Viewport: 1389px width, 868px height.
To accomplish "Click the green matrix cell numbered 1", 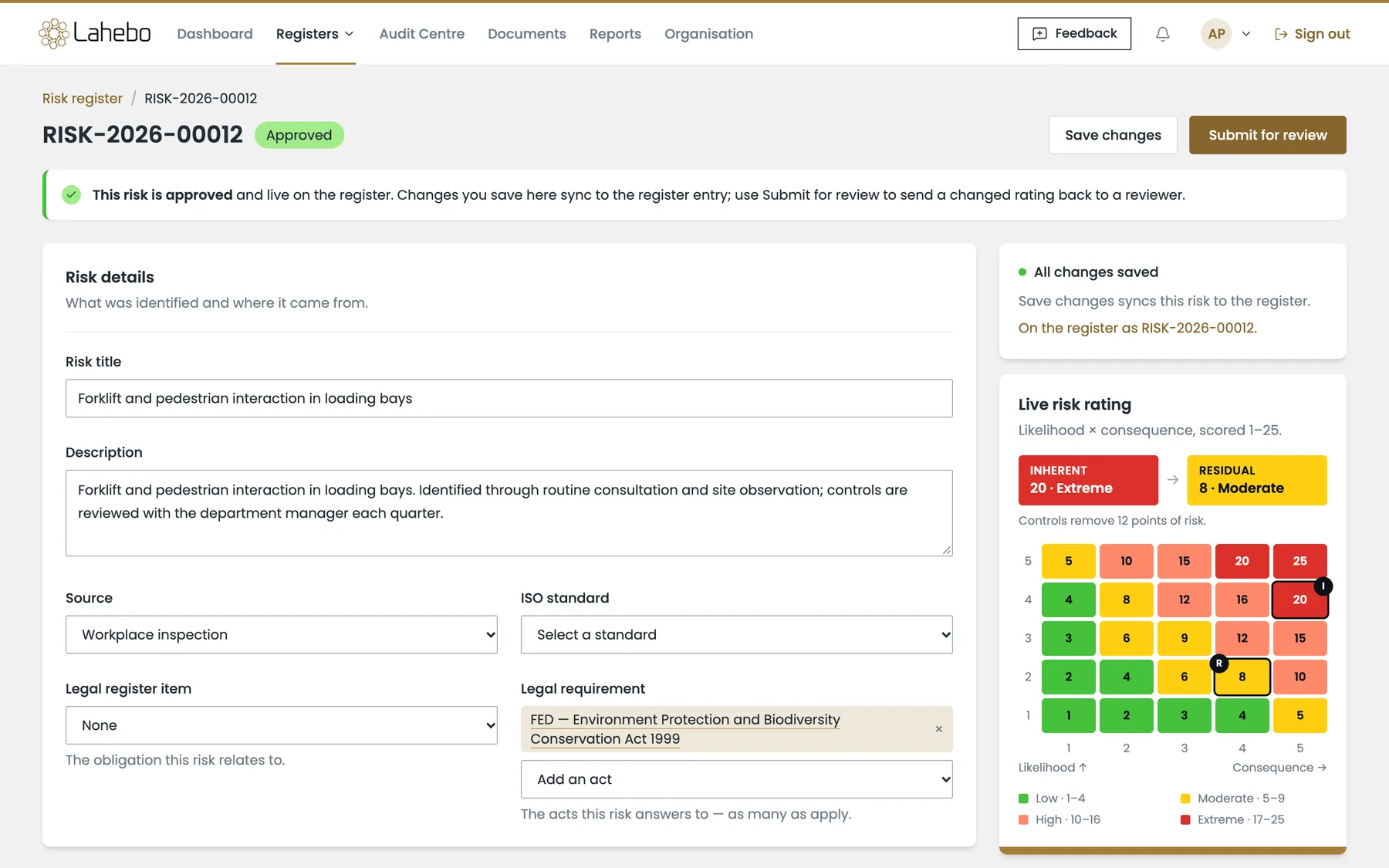I will (x=1069, y=715).
